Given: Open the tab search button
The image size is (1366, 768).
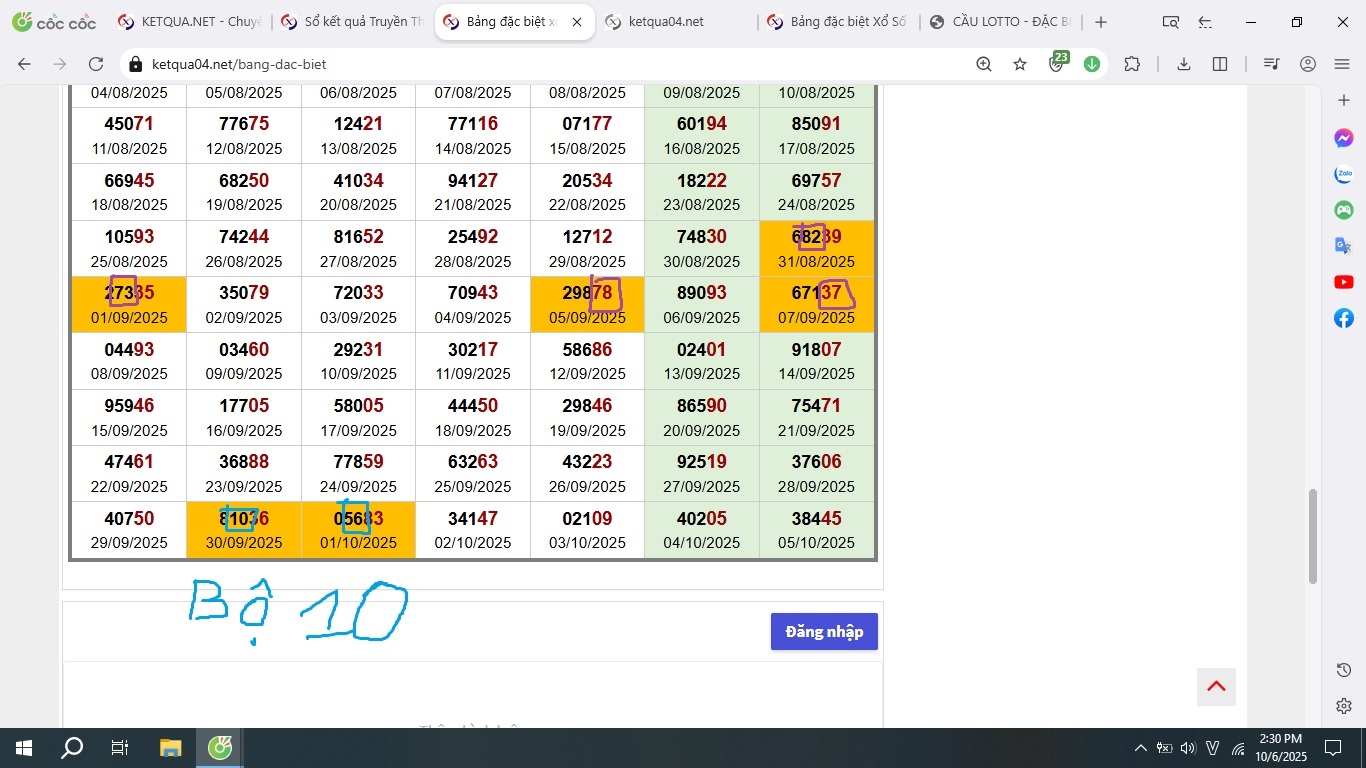Looking at the screenshot, I should [1170, 22].
